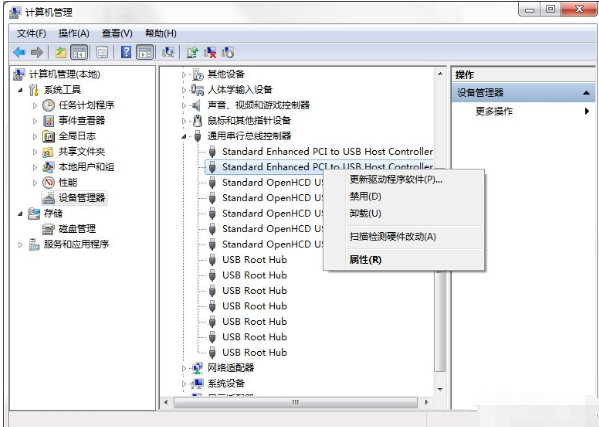
Task: Click the 本地用户和组 icon
Action: [x=48, y=167]
